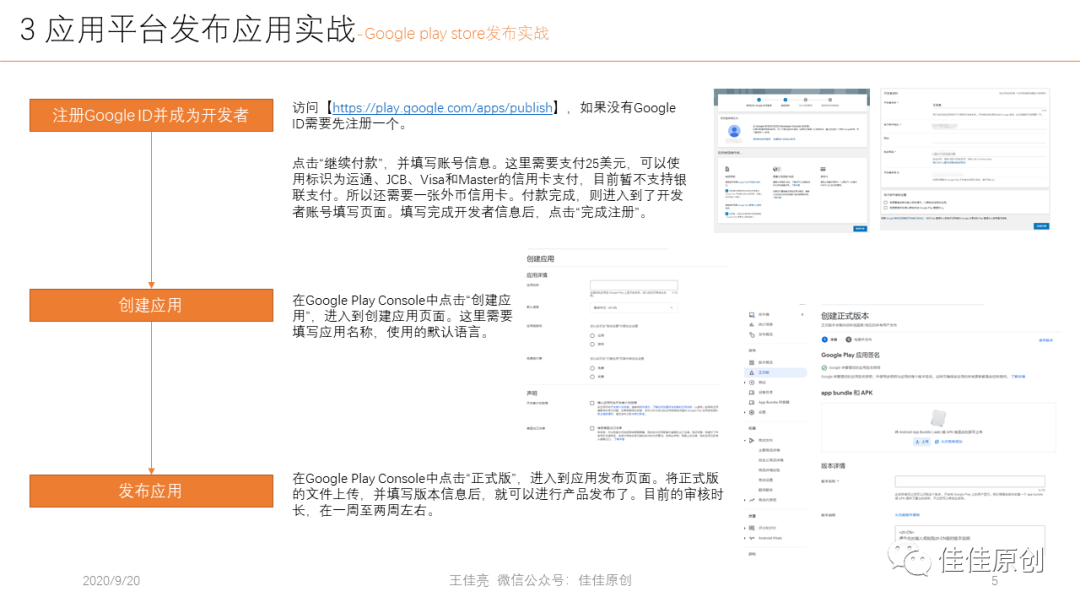Click the heading 创建正式版本
Image resolution: width=1080 pixels, height=608 pixels.
point(845,316)
